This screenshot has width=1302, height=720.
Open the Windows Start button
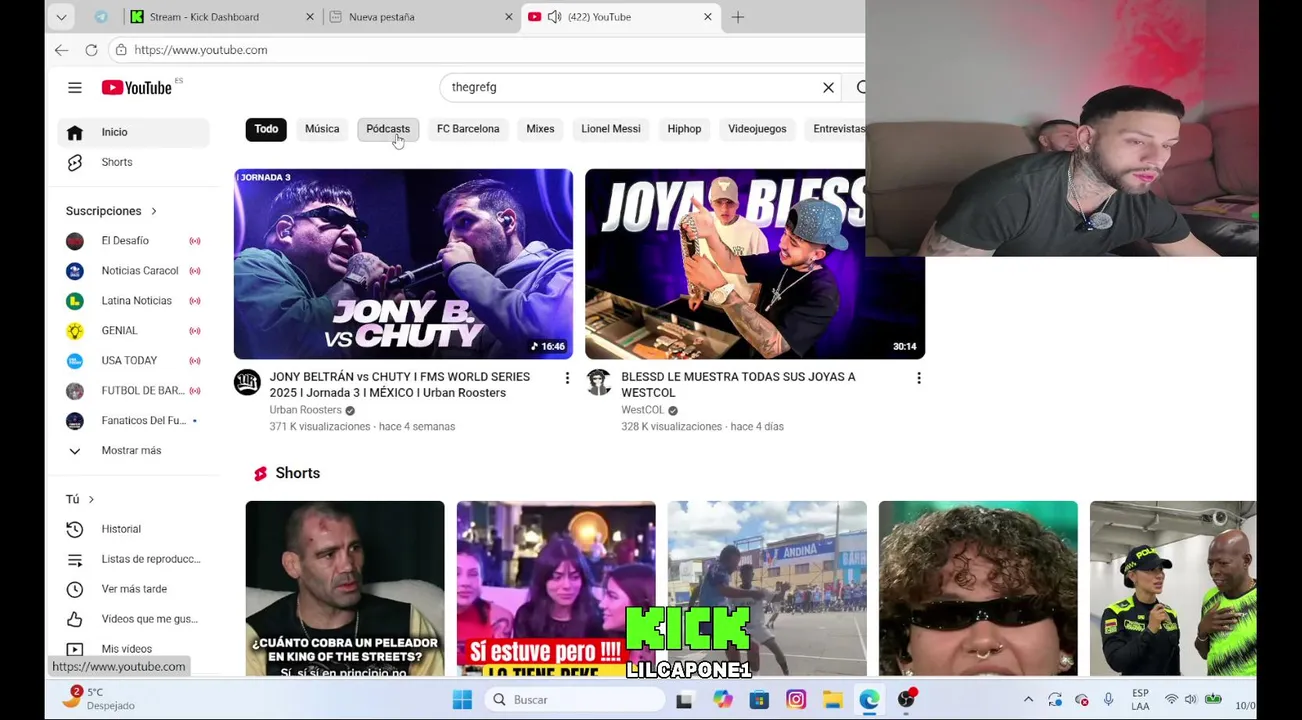click(x=462, y=700)
